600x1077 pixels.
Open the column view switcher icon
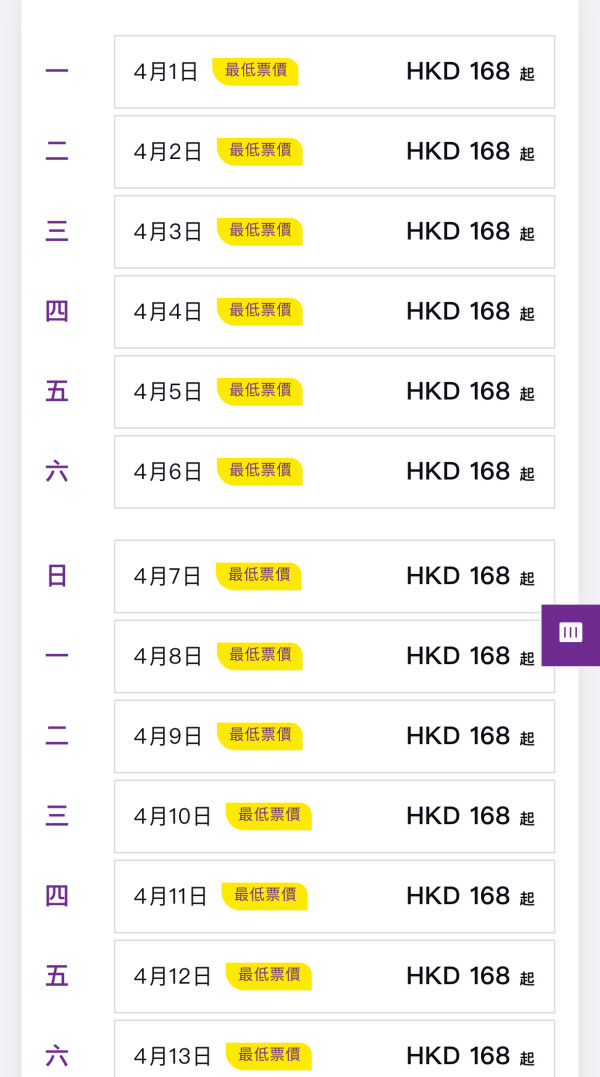[570, 633]
